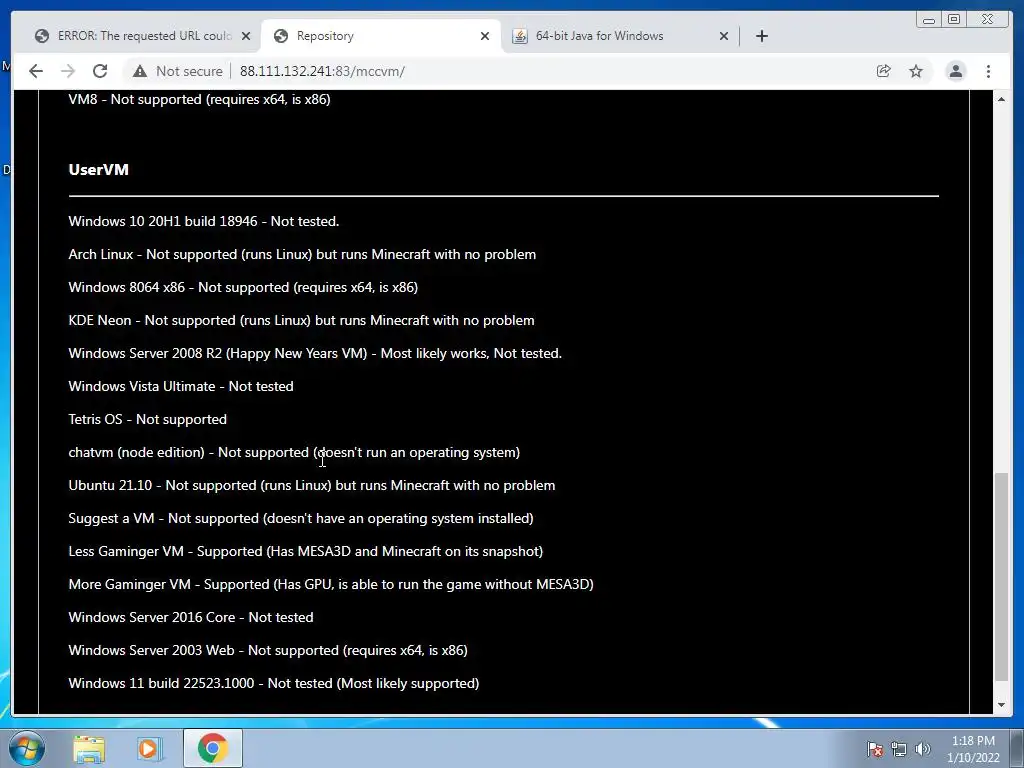This screenshot has height=768, width=1024.
Task: Click the KDE Neon entry
Action: pyautogui.click(x=301, y=321)
